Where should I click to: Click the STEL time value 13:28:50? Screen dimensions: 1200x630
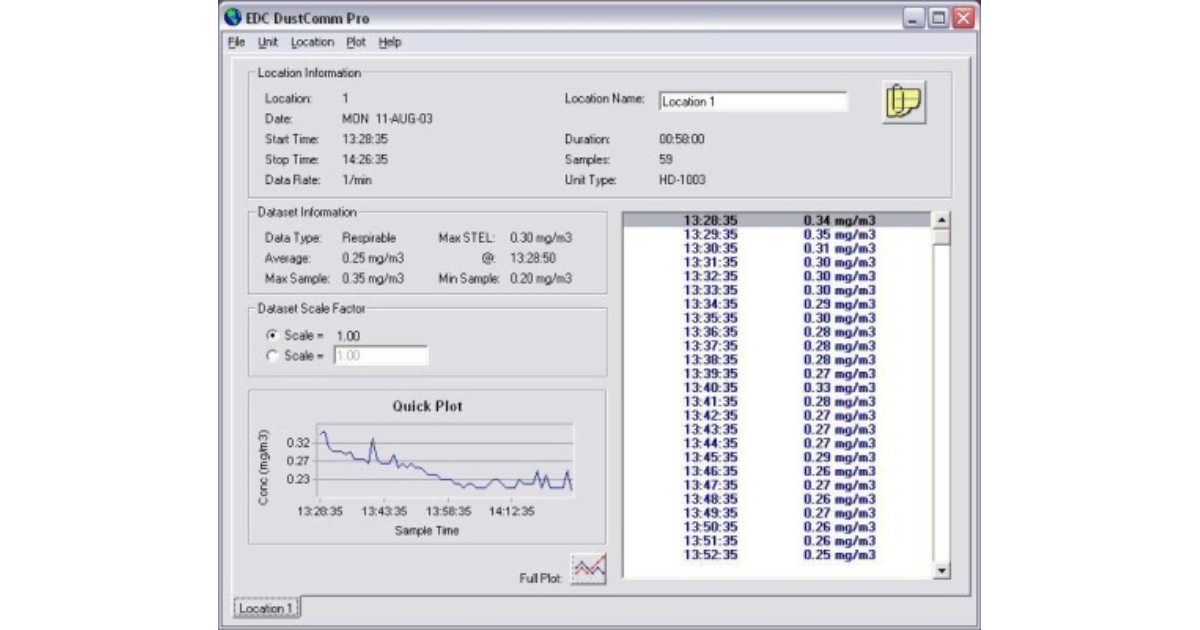coord(533,258)
